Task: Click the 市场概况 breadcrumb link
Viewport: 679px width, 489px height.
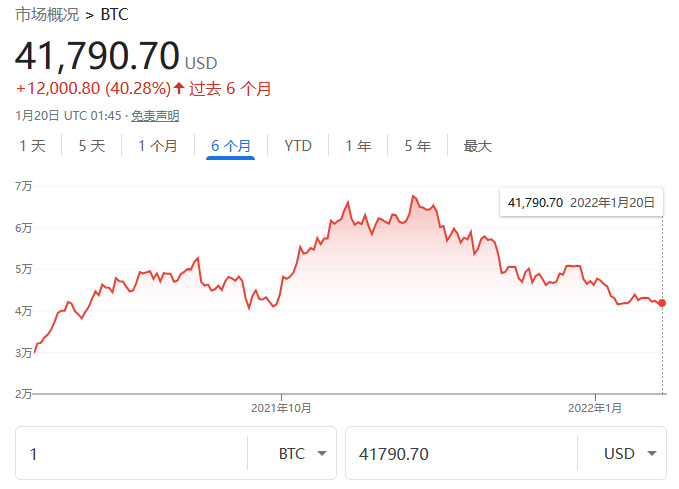Action: pos(46,15)
